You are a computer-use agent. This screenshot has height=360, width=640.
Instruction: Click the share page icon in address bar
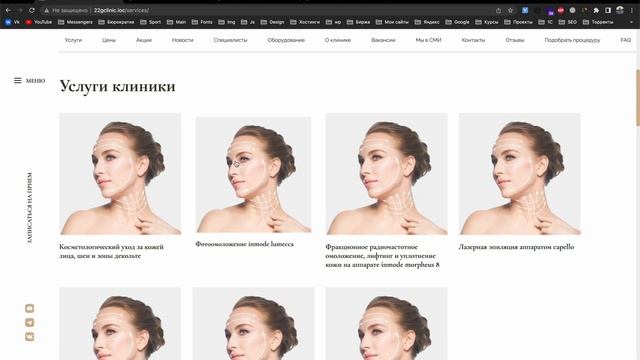[498, 11]
